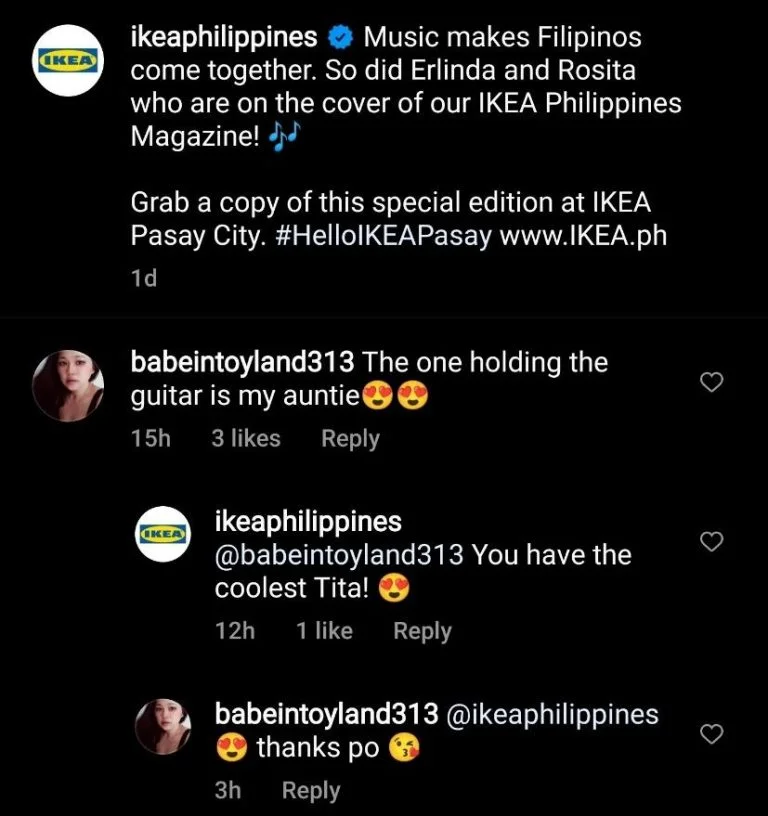Like the 'thanks po' reply heart
The image size is (768, 816).
pyautogui.click(x=711, y=733)
